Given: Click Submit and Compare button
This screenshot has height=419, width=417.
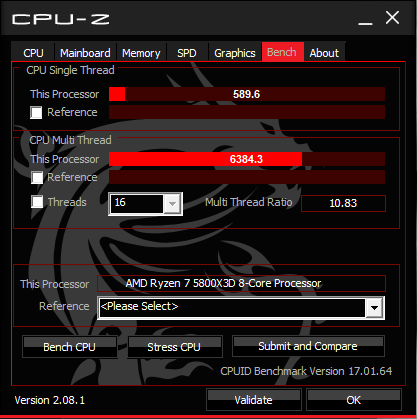Looking at the screenshot, I should 308,346.
